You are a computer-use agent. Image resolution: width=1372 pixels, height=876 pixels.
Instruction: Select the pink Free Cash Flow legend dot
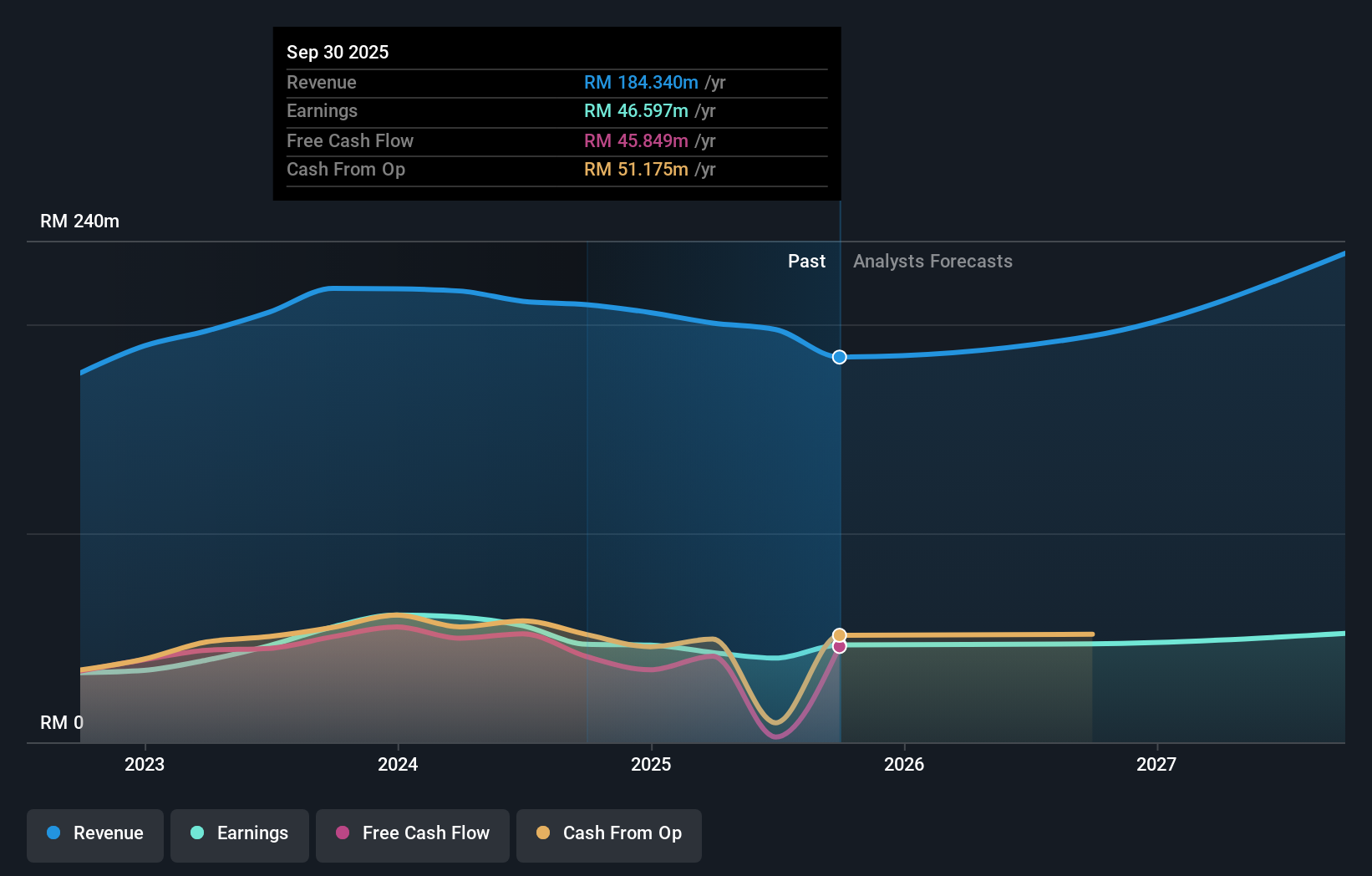pos(344,833)
